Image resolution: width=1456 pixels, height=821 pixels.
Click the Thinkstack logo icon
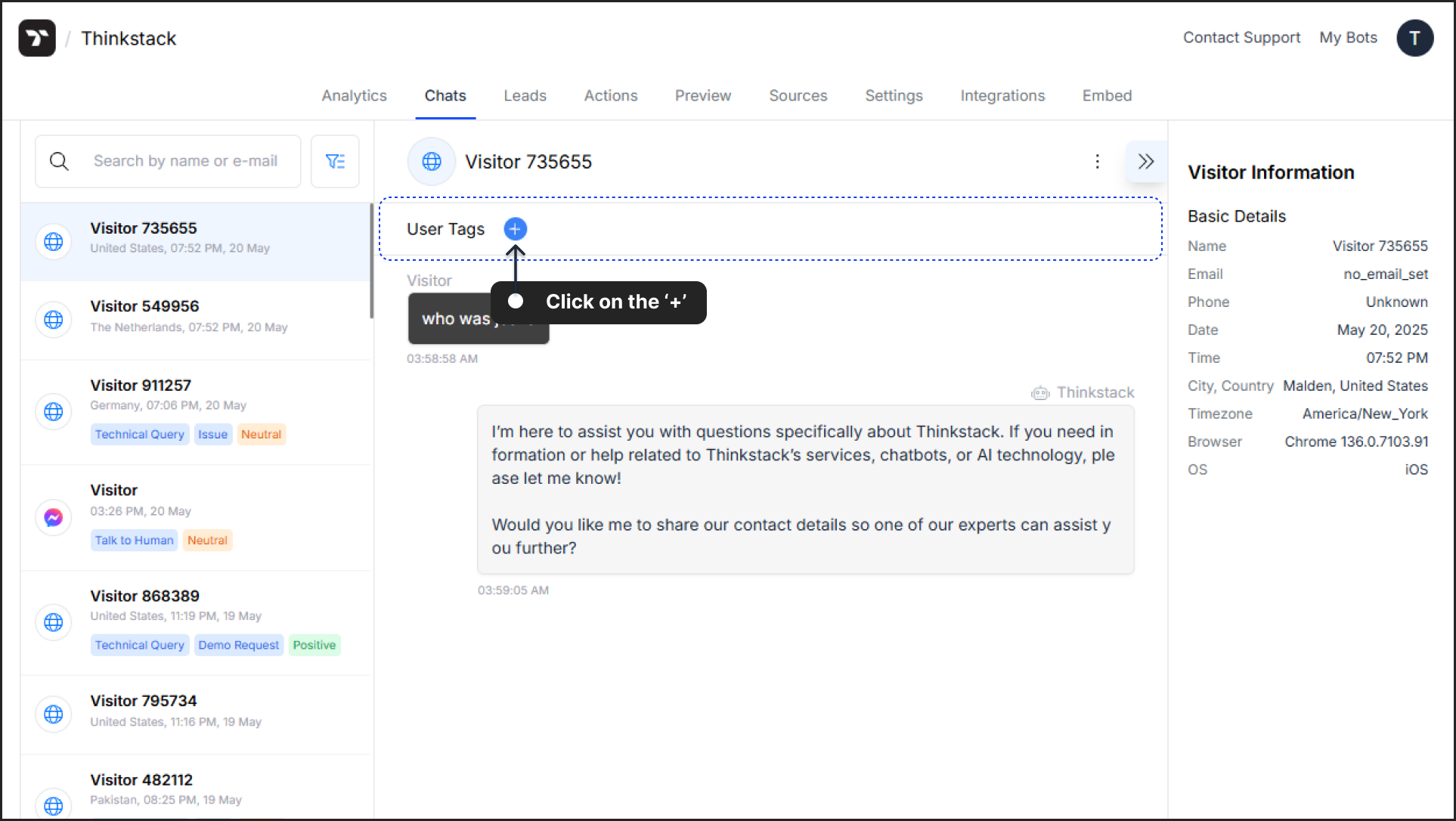[37, 38]
